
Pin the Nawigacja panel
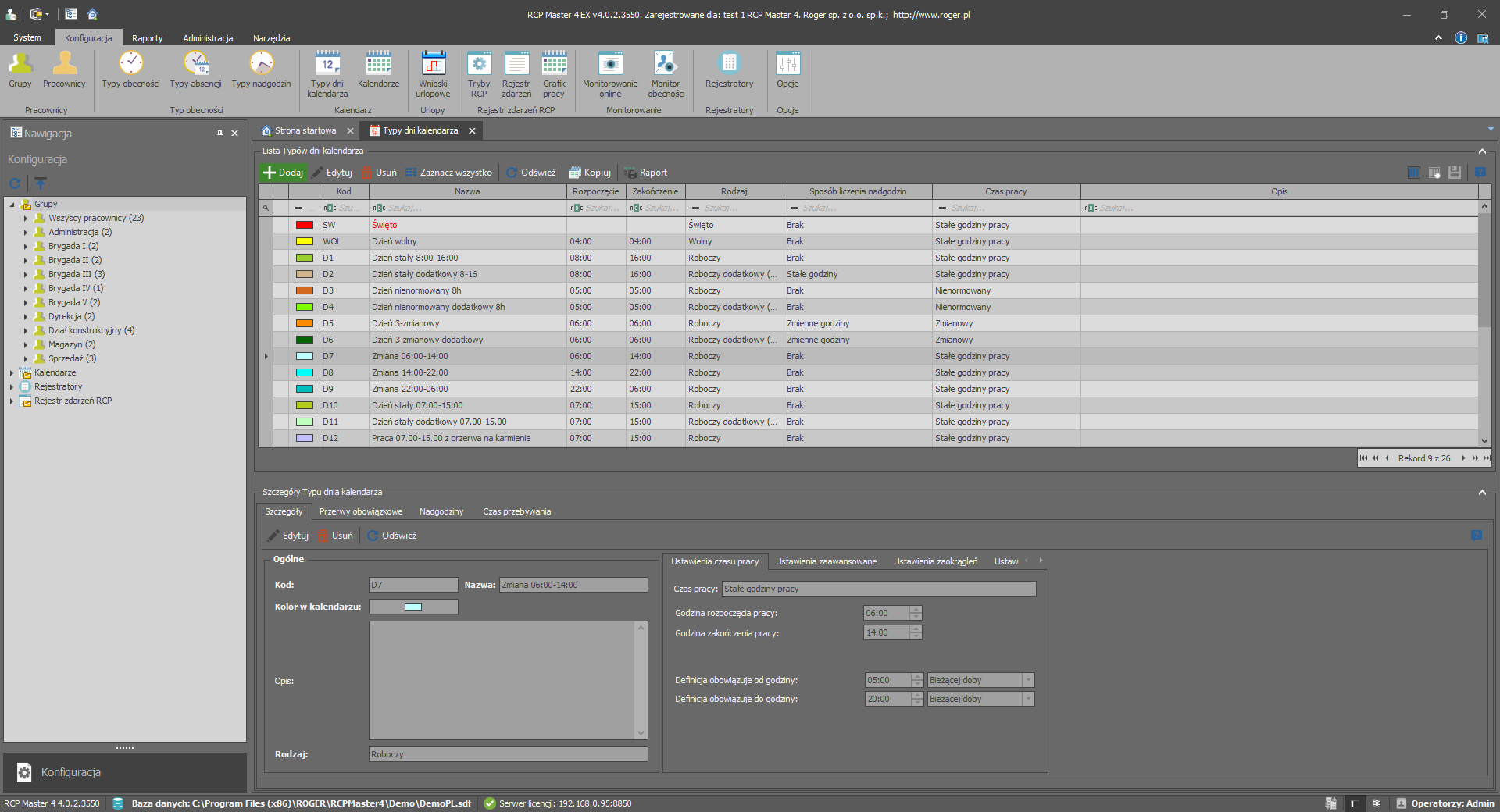(220, 134)
